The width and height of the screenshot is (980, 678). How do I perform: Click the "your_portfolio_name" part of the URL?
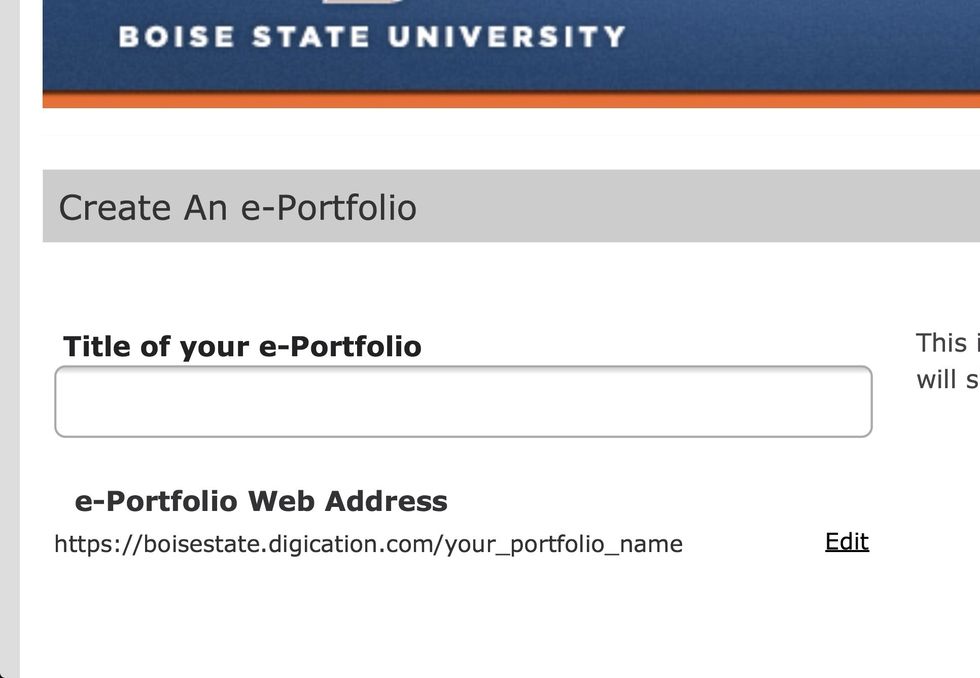[x=564, y=544]
